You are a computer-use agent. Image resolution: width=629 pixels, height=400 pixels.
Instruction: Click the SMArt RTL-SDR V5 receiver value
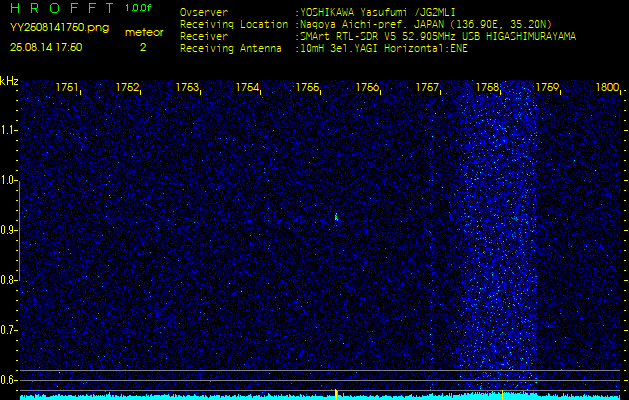pos(438,37)
